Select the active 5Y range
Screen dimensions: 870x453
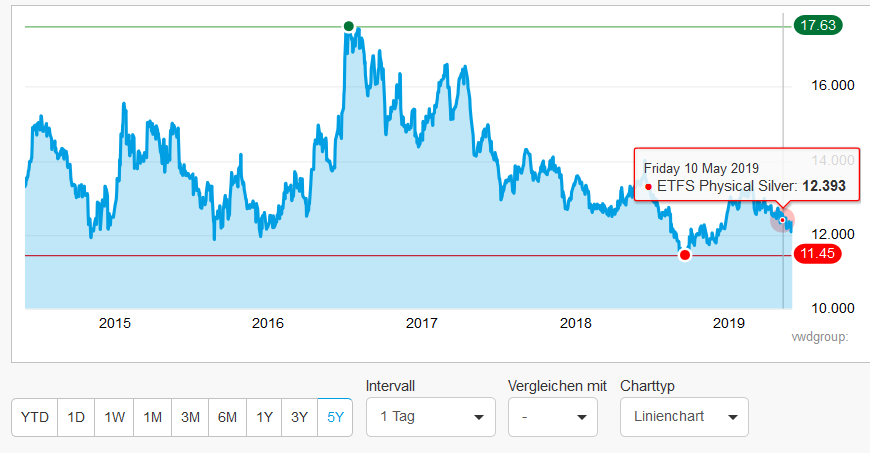[335, 418]
